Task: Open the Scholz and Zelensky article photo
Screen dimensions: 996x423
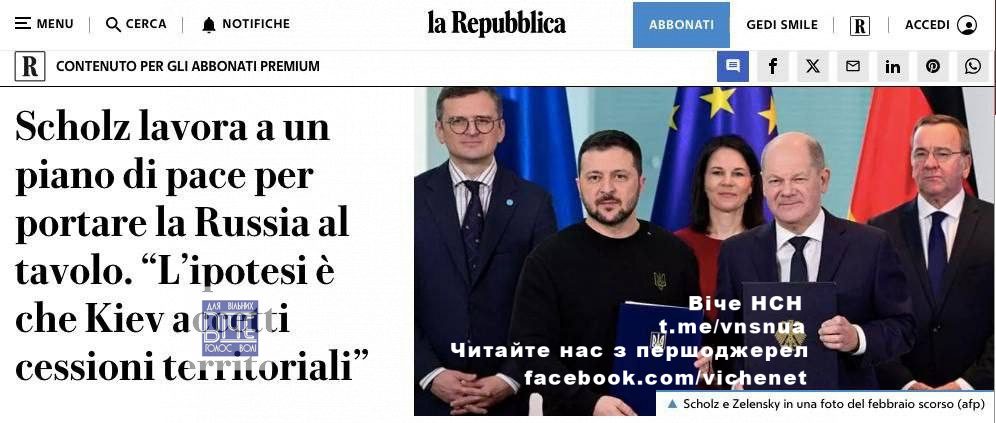Action: (704, 251)
